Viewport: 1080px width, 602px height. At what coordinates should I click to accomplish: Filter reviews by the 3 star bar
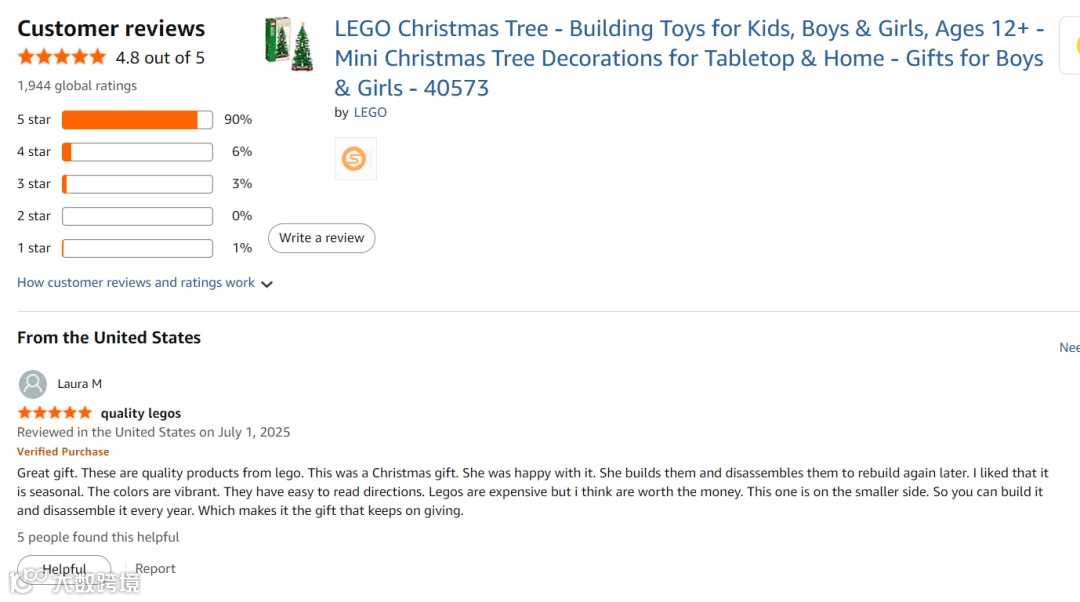pyautogui.click(x=137, y=184)
